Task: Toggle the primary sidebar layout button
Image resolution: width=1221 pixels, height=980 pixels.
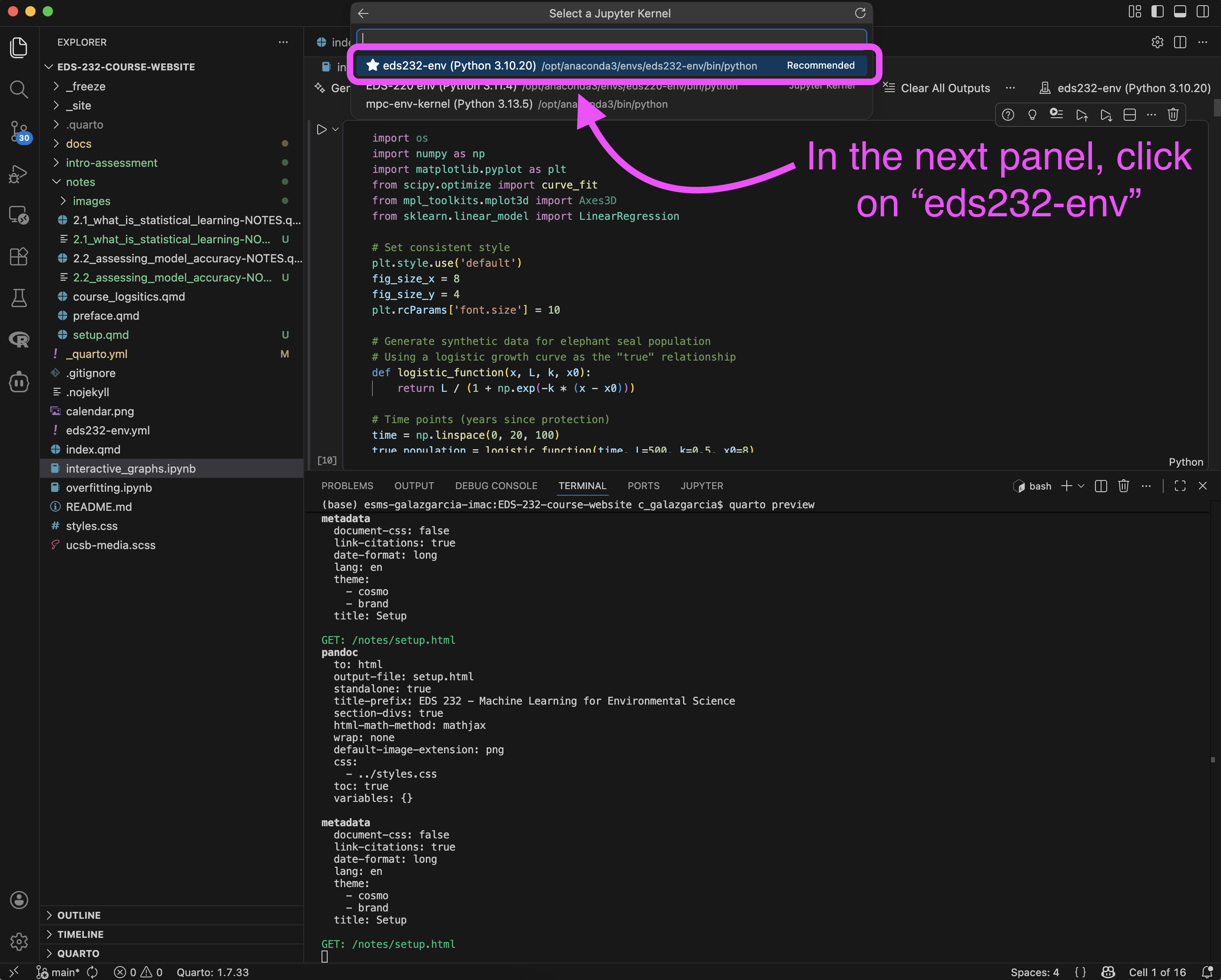Action: pos(1157,12)
